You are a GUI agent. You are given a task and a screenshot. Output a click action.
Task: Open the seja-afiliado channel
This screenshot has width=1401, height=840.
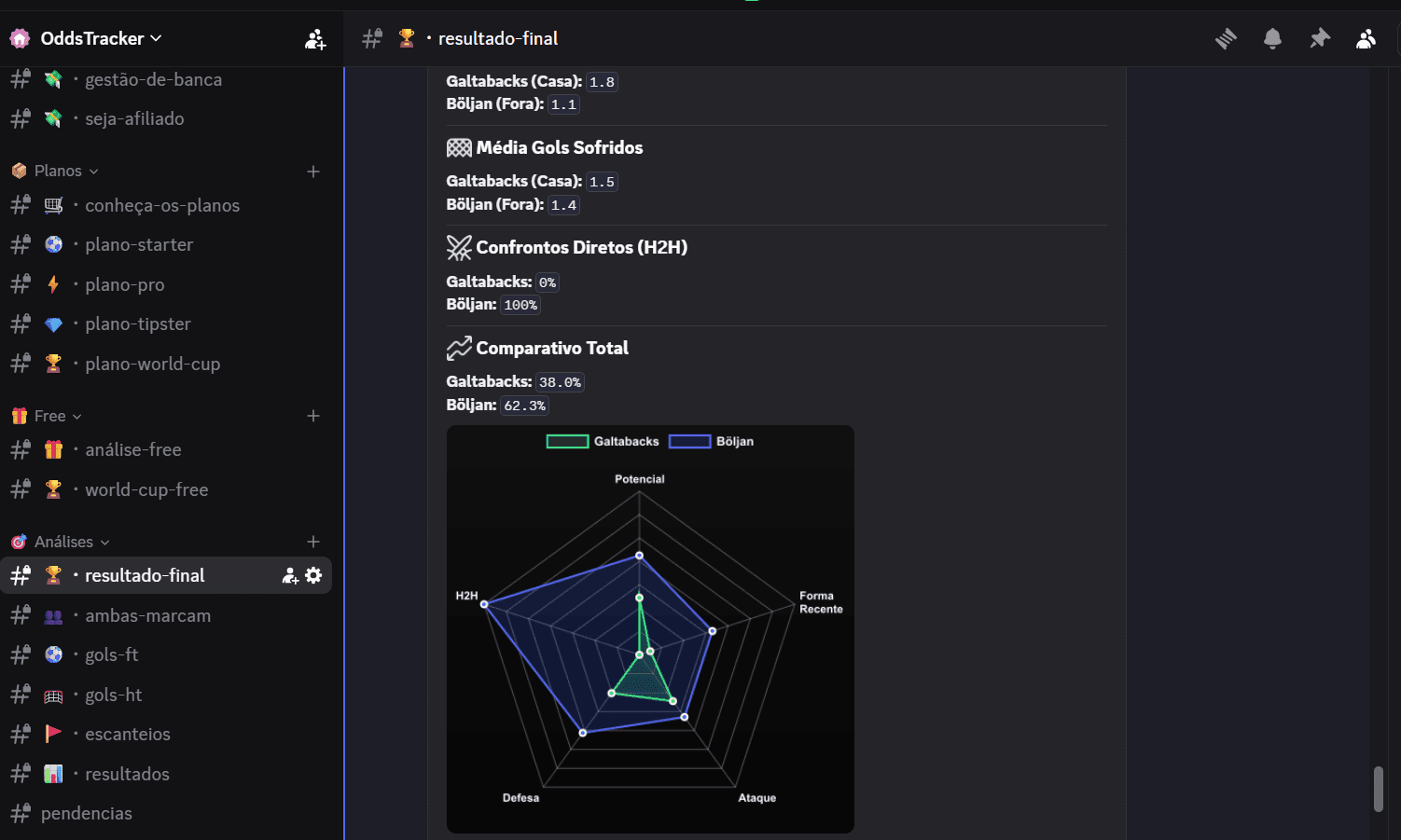(168, 118)
